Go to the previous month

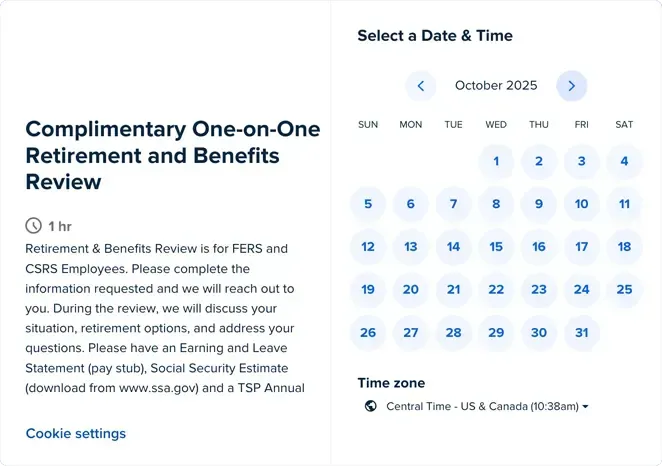coord(421,86)
